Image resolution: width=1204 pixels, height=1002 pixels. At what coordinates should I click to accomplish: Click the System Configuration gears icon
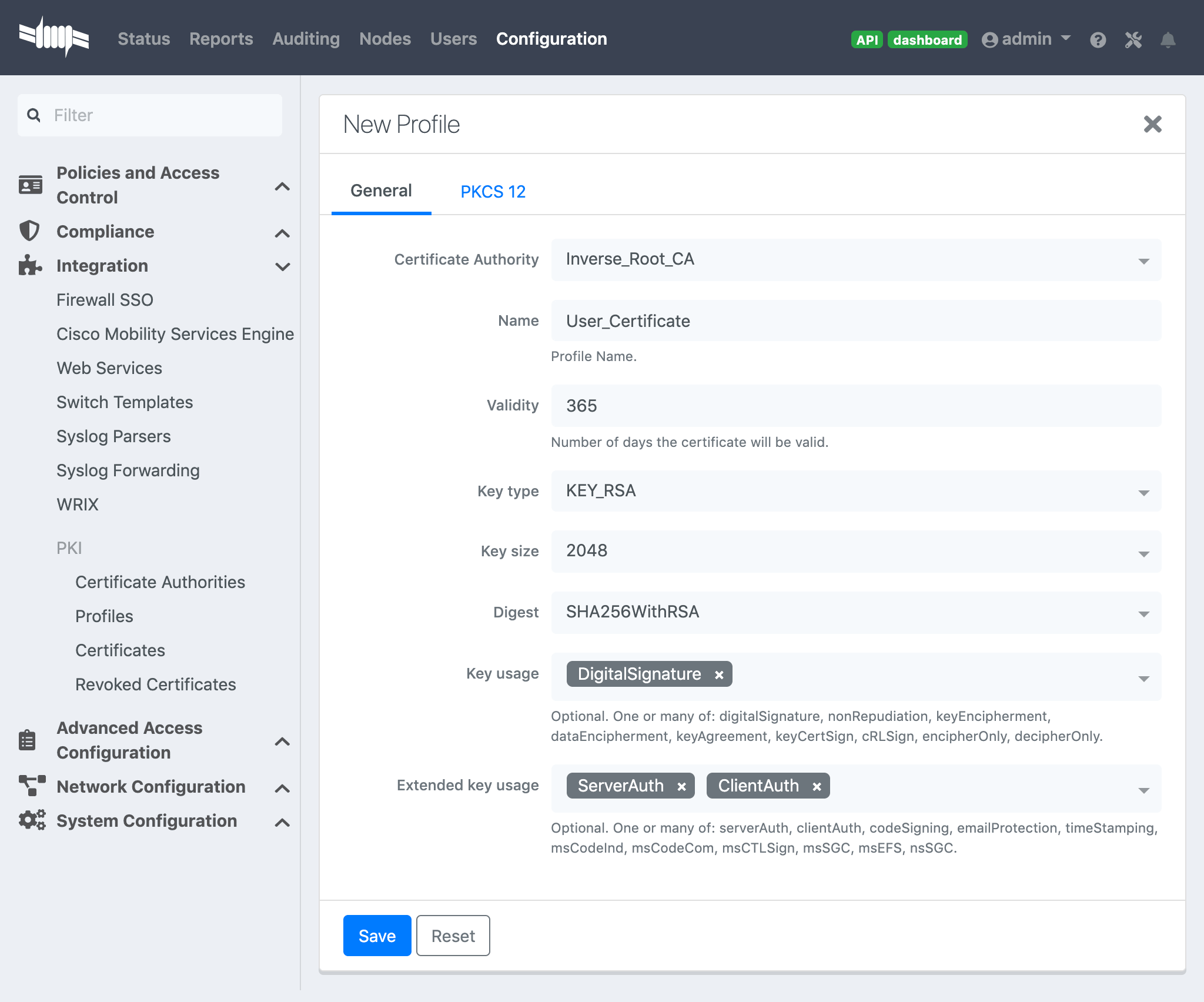click(31, 821)
